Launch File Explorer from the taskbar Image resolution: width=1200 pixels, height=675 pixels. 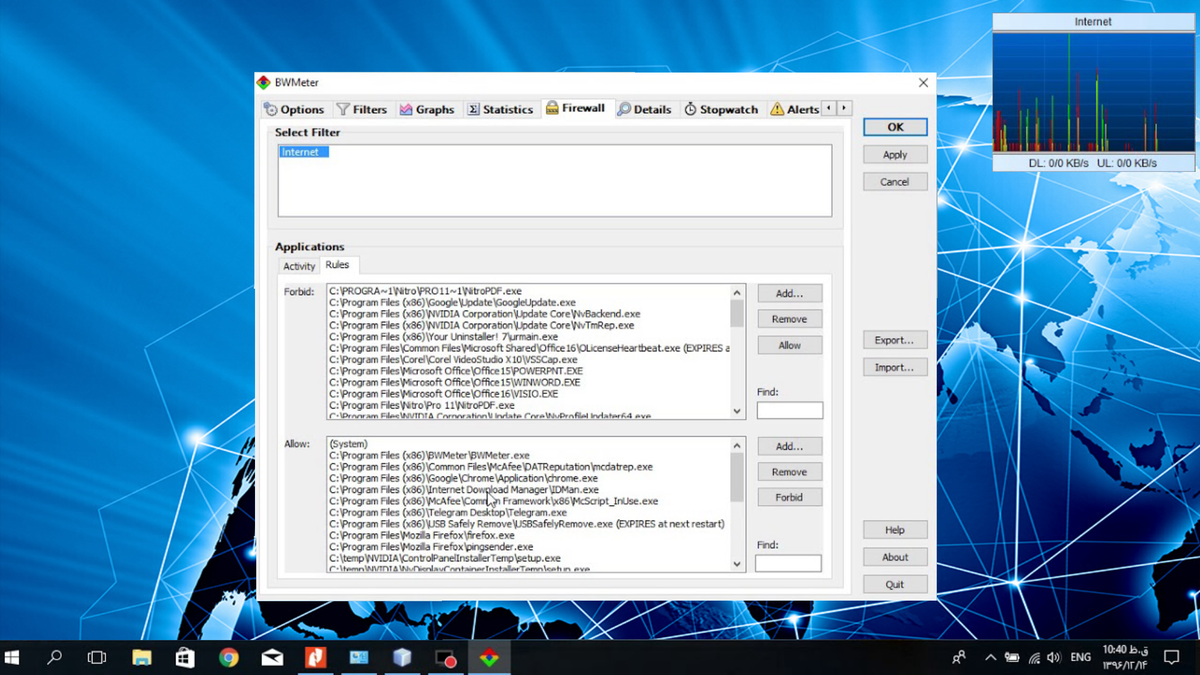pyautogui.click(x=142, y=657)
